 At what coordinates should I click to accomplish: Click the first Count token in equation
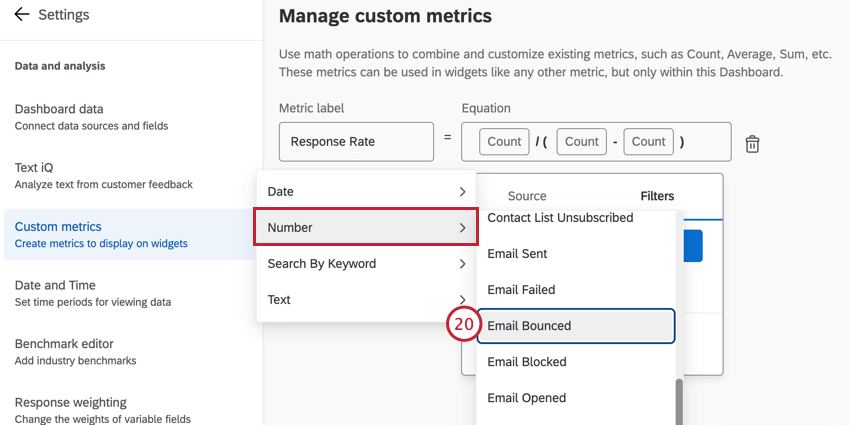click(504, 142)
